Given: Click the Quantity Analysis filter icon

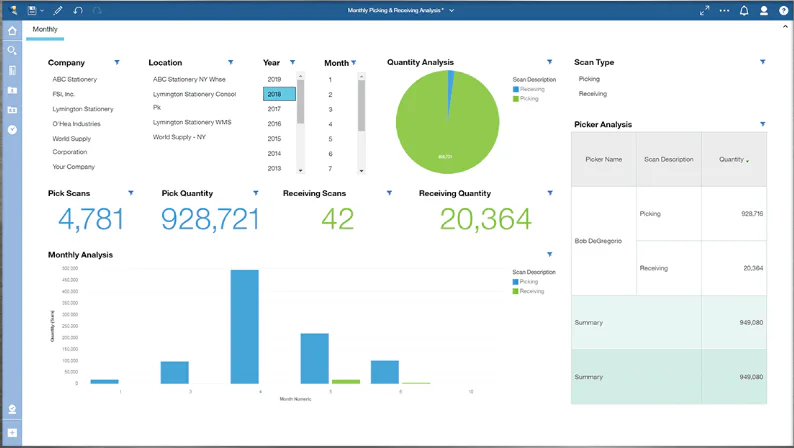Looking at the screenshot, I should click(x=549, y=62).
